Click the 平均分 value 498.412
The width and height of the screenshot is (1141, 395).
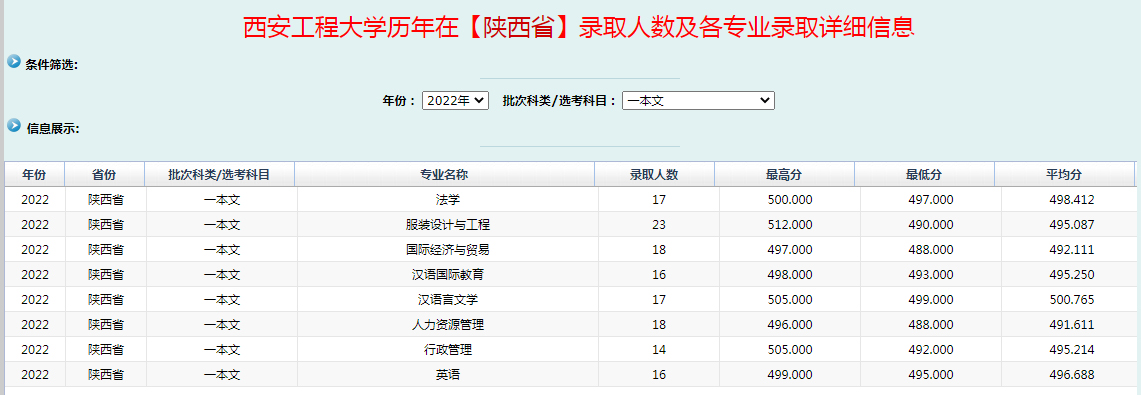[x=1072, y=199]
